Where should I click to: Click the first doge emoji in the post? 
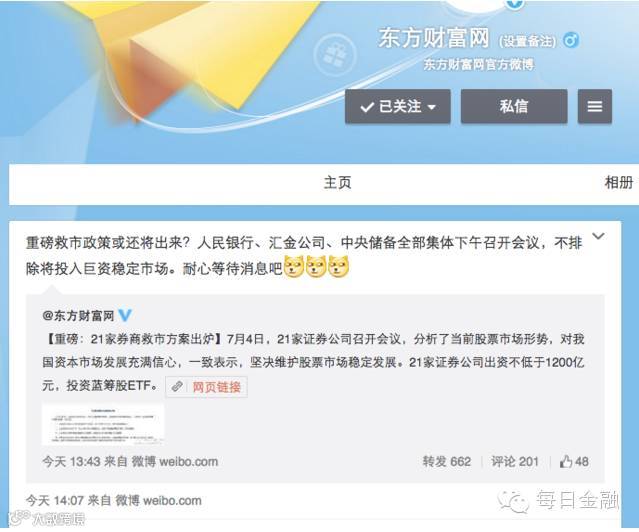[x=294, y=267]
